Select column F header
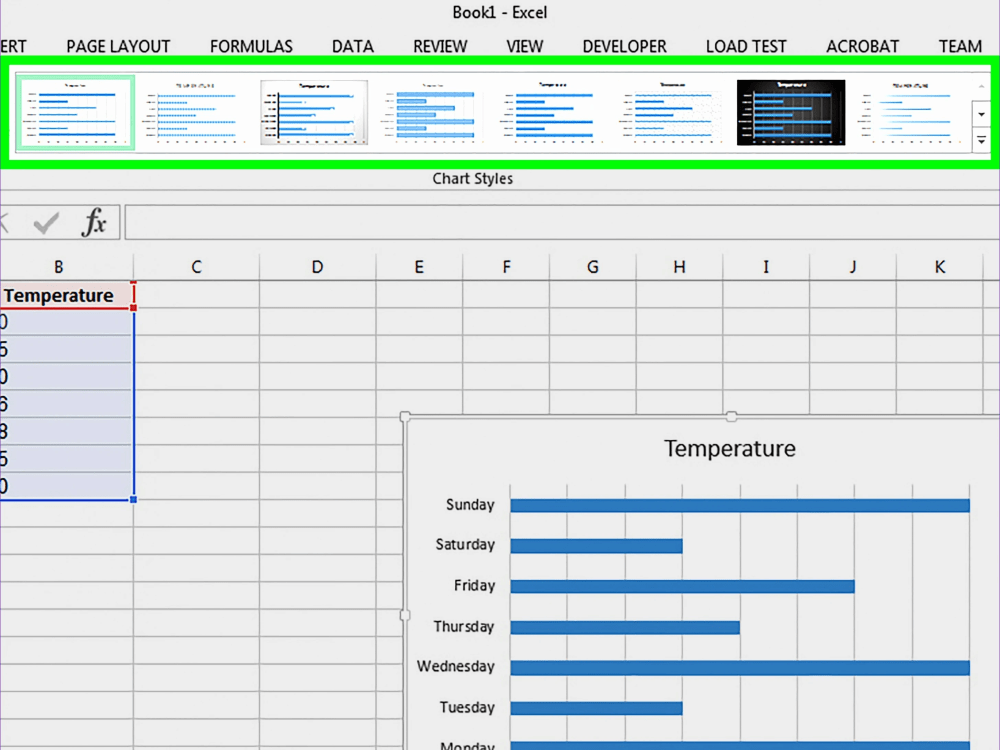 point(506,267)
